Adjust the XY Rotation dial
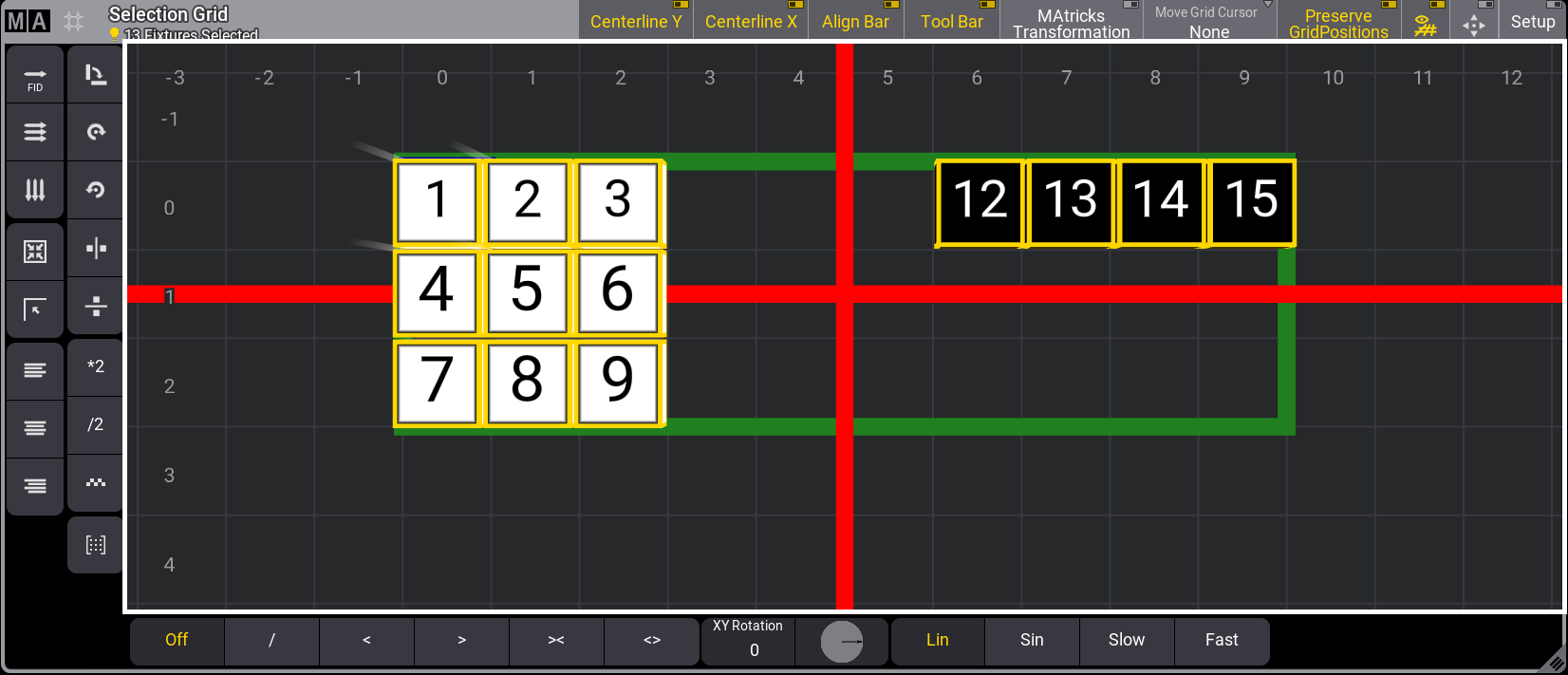Image resolution: width=1568 pixels, height=675 pixels. pyautogui.click(x=841, y=643)
